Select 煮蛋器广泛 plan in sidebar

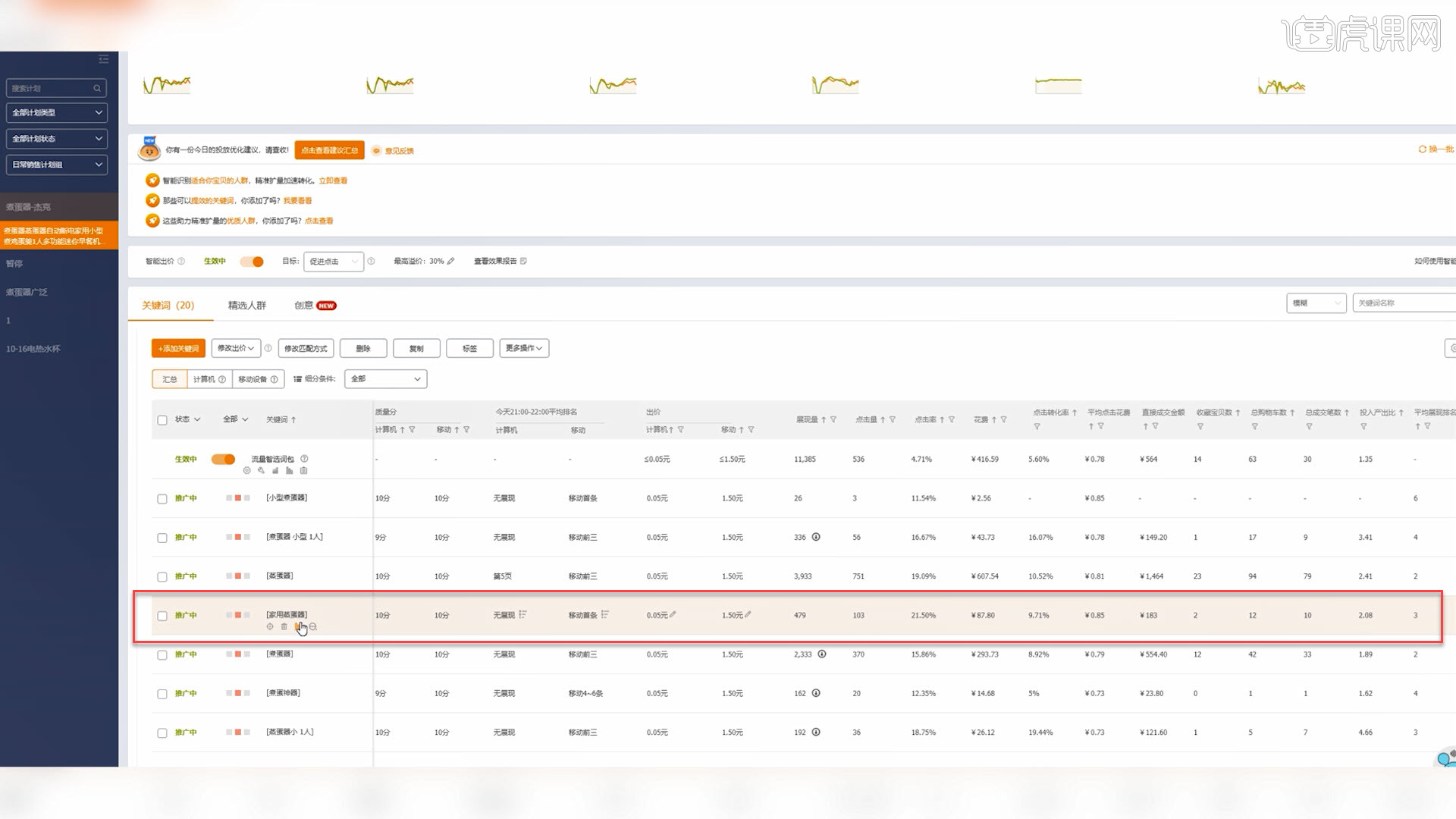coord(27,292)
